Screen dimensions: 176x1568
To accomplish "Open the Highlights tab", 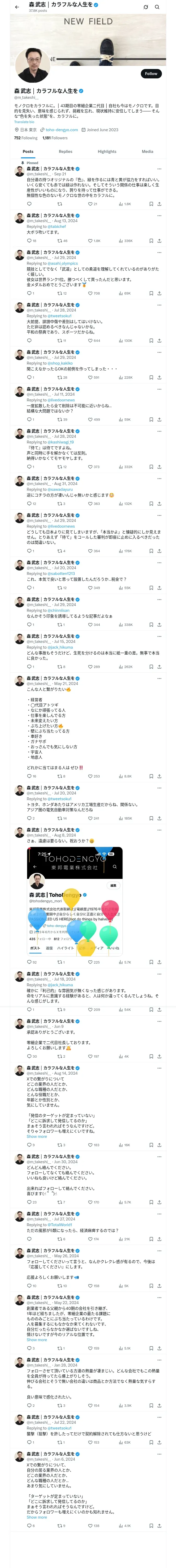I will pos(107,152).
